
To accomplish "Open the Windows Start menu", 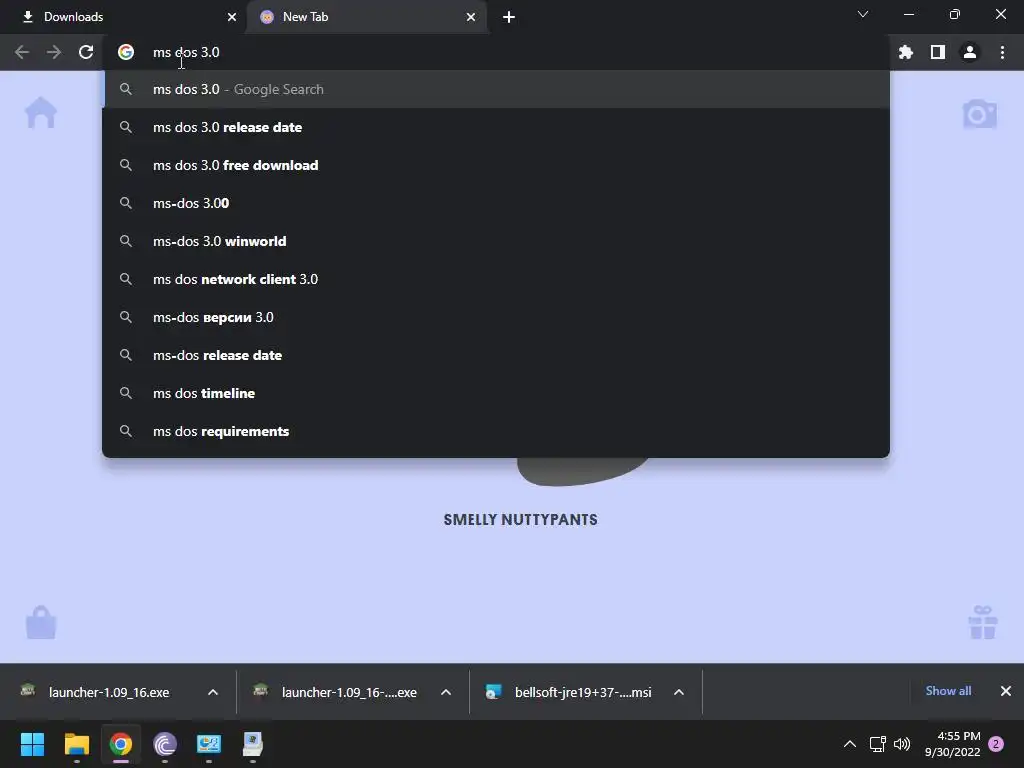I will 32,744.
